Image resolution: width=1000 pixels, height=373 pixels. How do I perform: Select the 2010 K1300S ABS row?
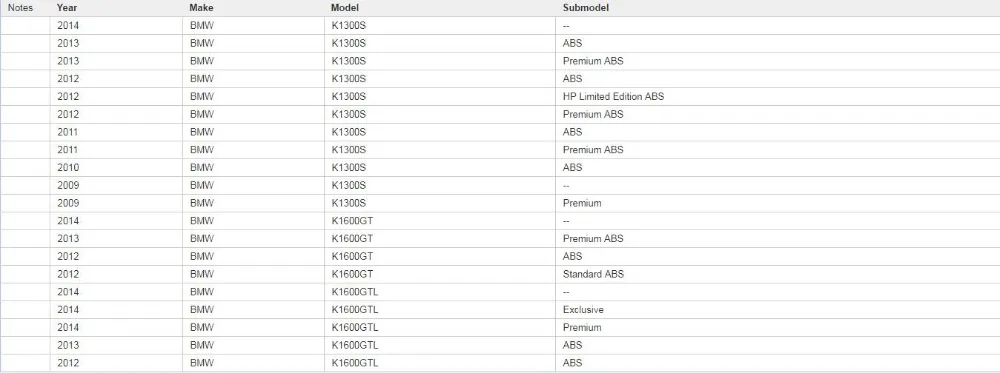pyautogui.click(x=500, y=168)
